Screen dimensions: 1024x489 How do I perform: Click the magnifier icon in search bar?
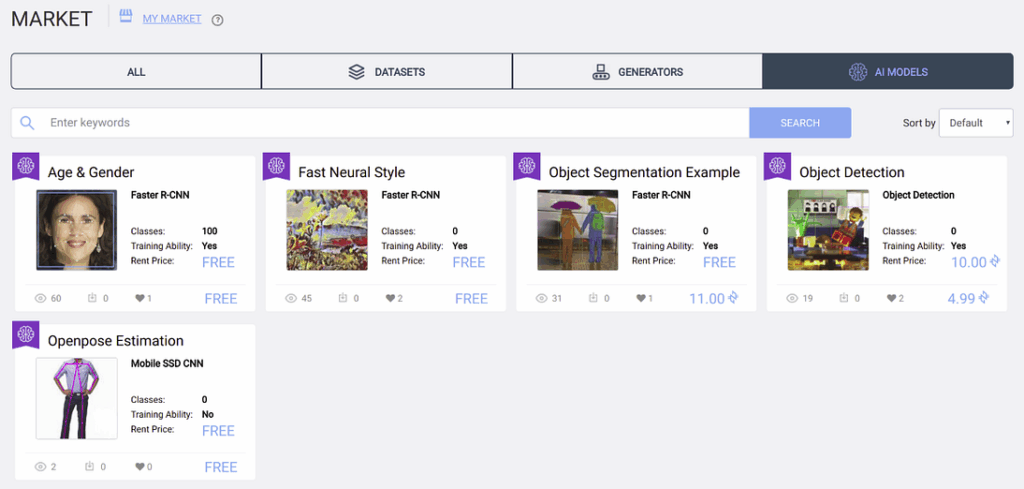tap(28, 123)
